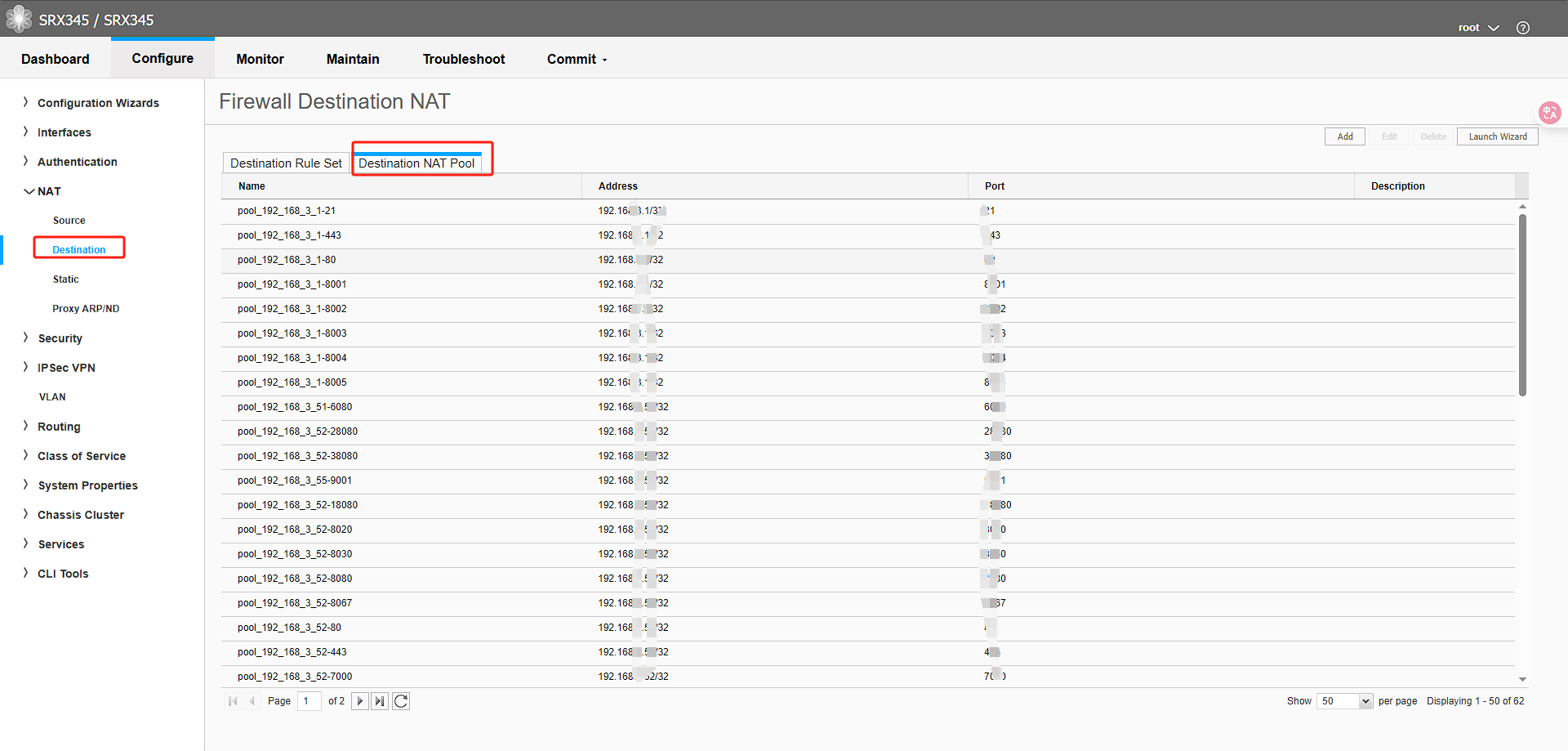Image resolution: width=1568 pixels, height=751 pixels.
Task: Open the Commit dropdown menu
Action: (577, 59)
